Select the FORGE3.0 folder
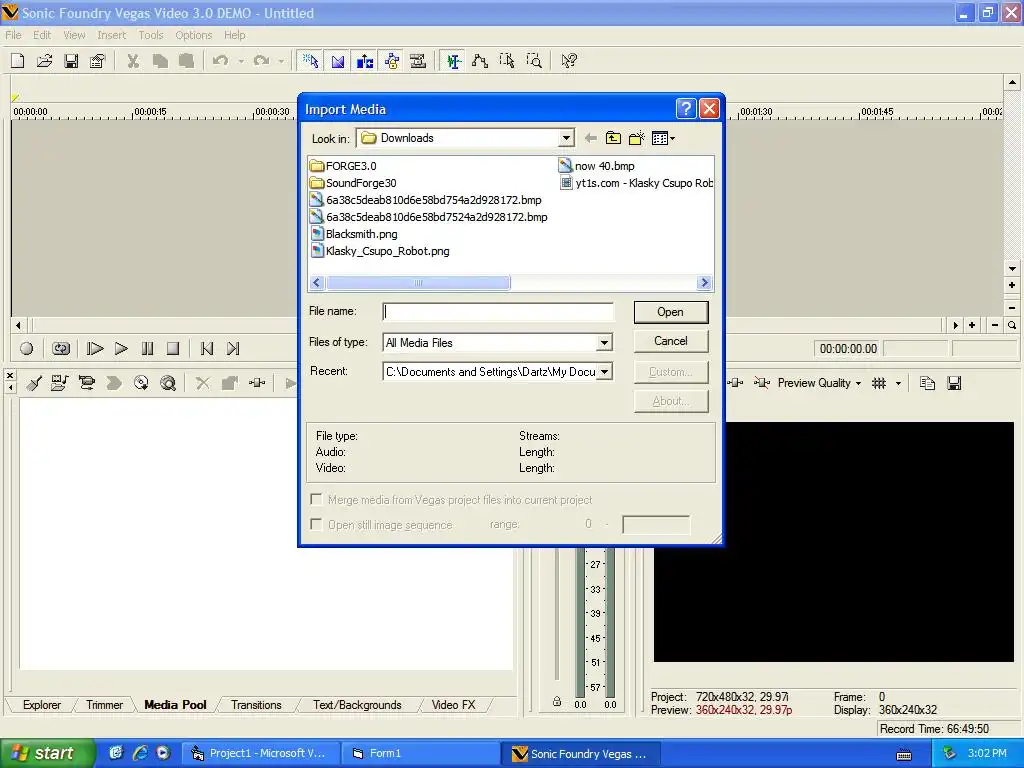The height and width of the screenshot is (768, 1024). click(344, 166)
